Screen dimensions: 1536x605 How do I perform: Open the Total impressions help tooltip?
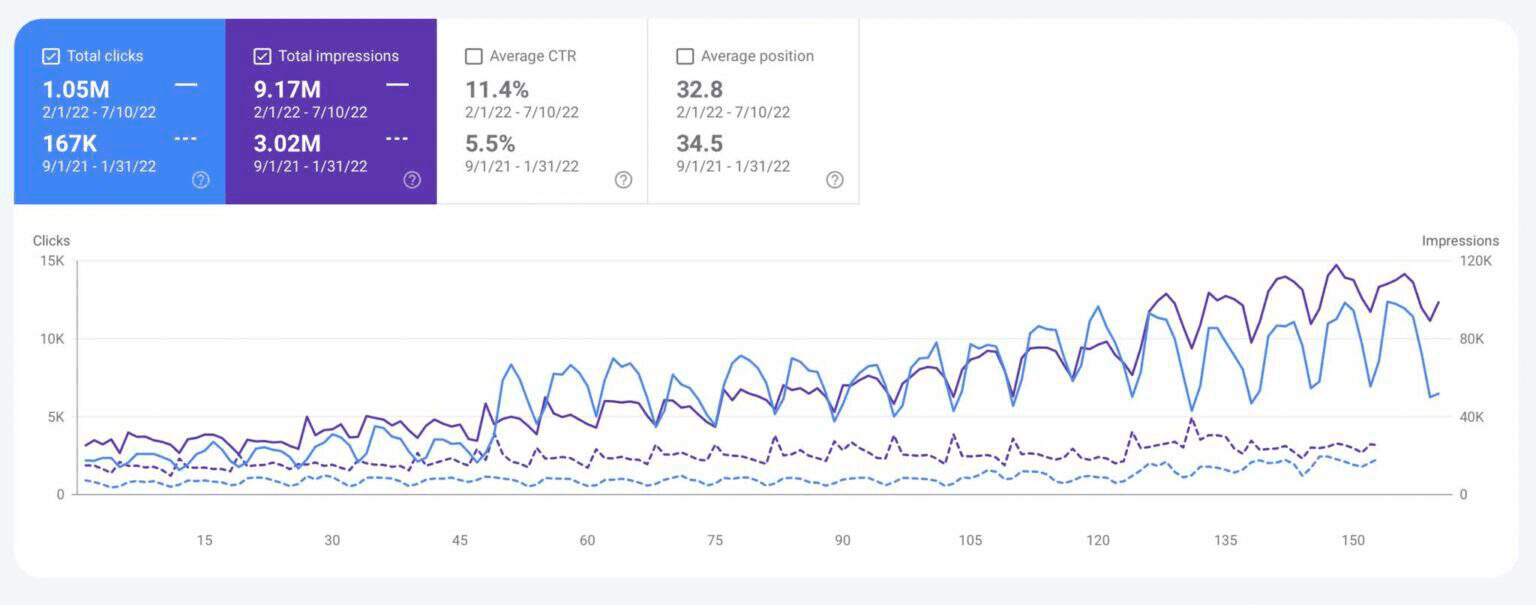point(412,179)
